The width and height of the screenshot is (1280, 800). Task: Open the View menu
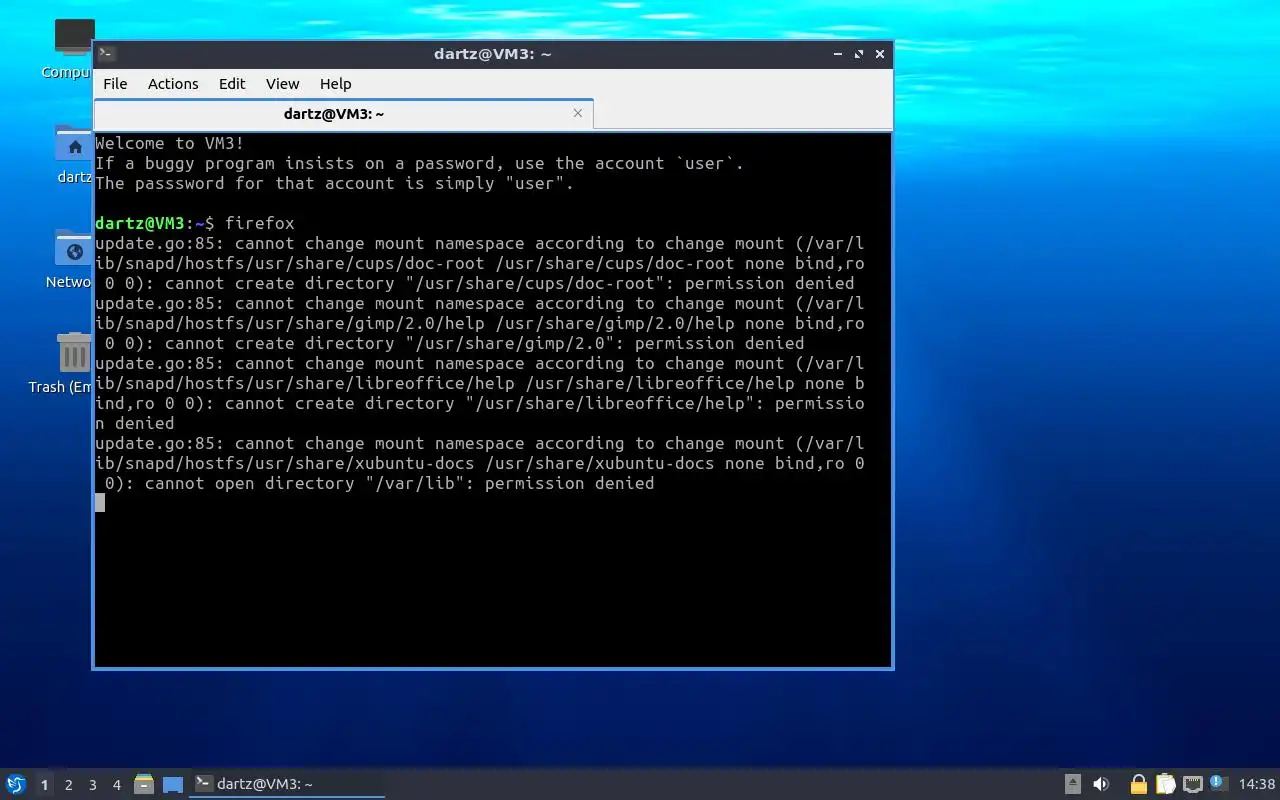(x=282, y=84)
